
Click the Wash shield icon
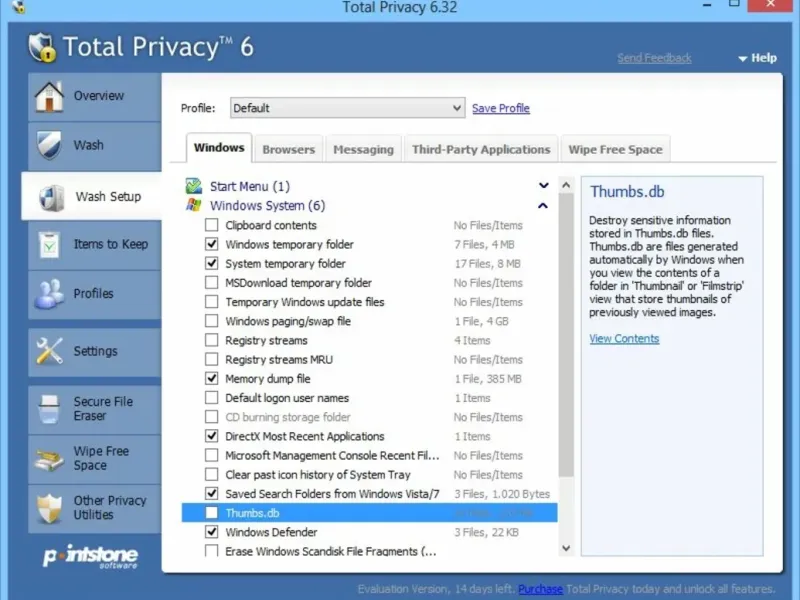pos(49,145)
